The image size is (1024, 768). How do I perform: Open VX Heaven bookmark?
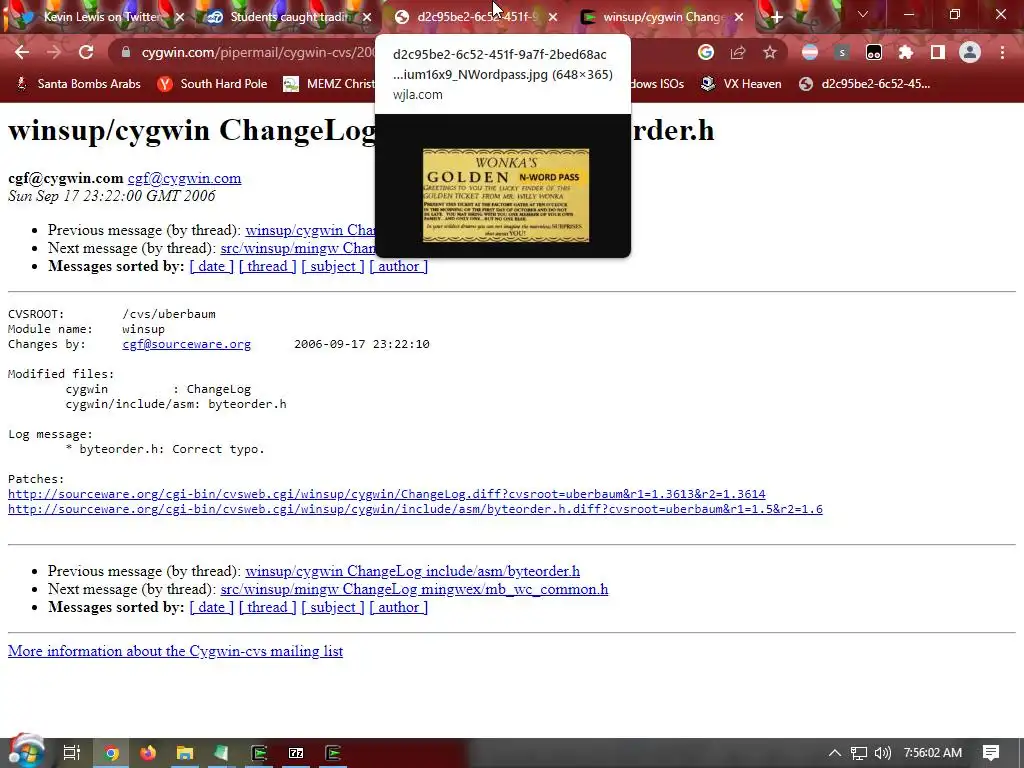[741, 84]
